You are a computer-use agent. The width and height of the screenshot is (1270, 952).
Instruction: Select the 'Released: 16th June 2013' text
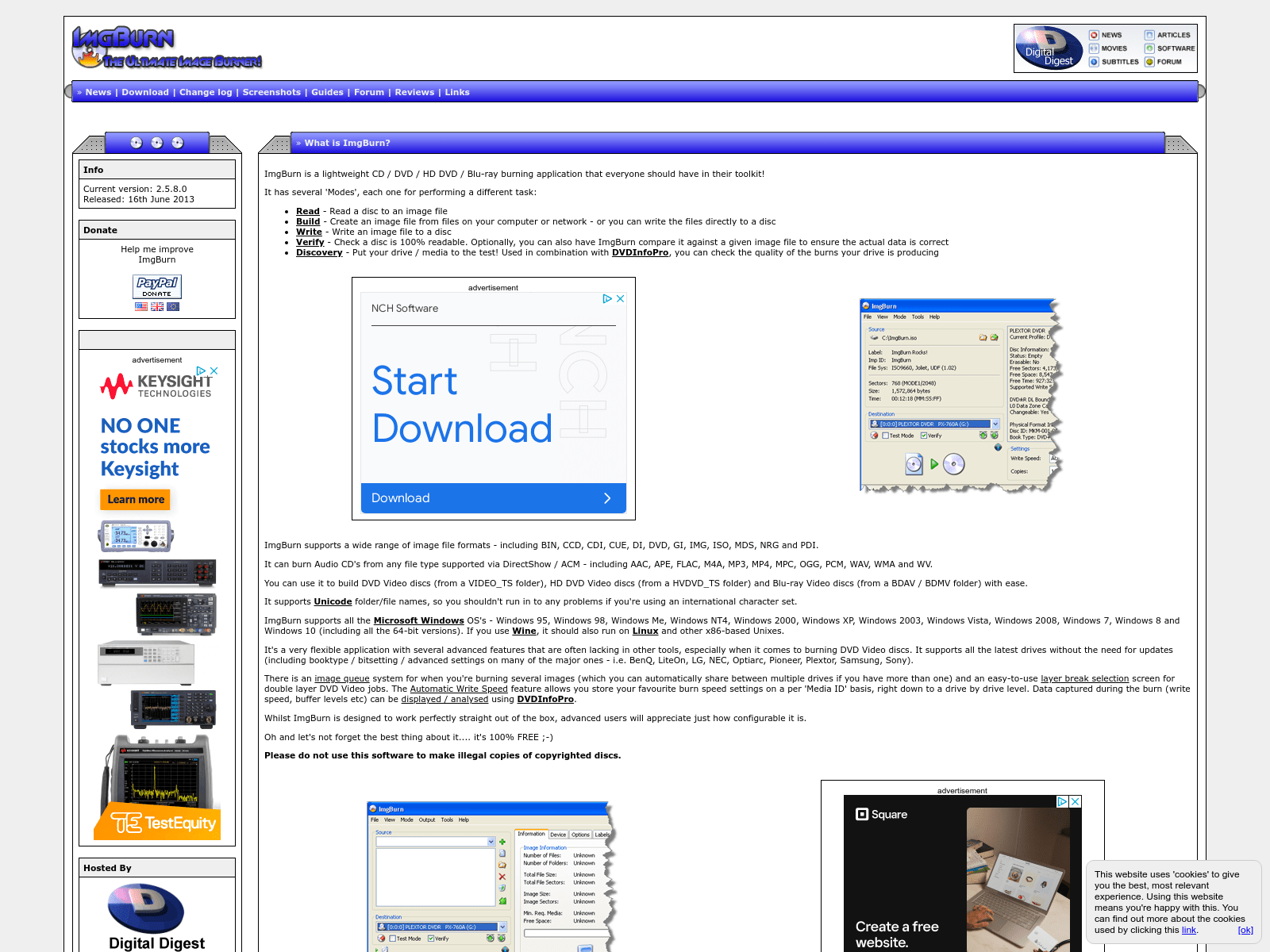[139, 199]
